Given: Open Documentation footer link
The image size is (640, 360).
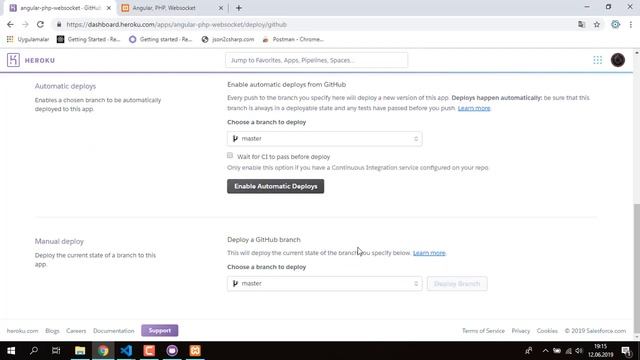Looking at the screenshot, I should (x=113, y=331).
